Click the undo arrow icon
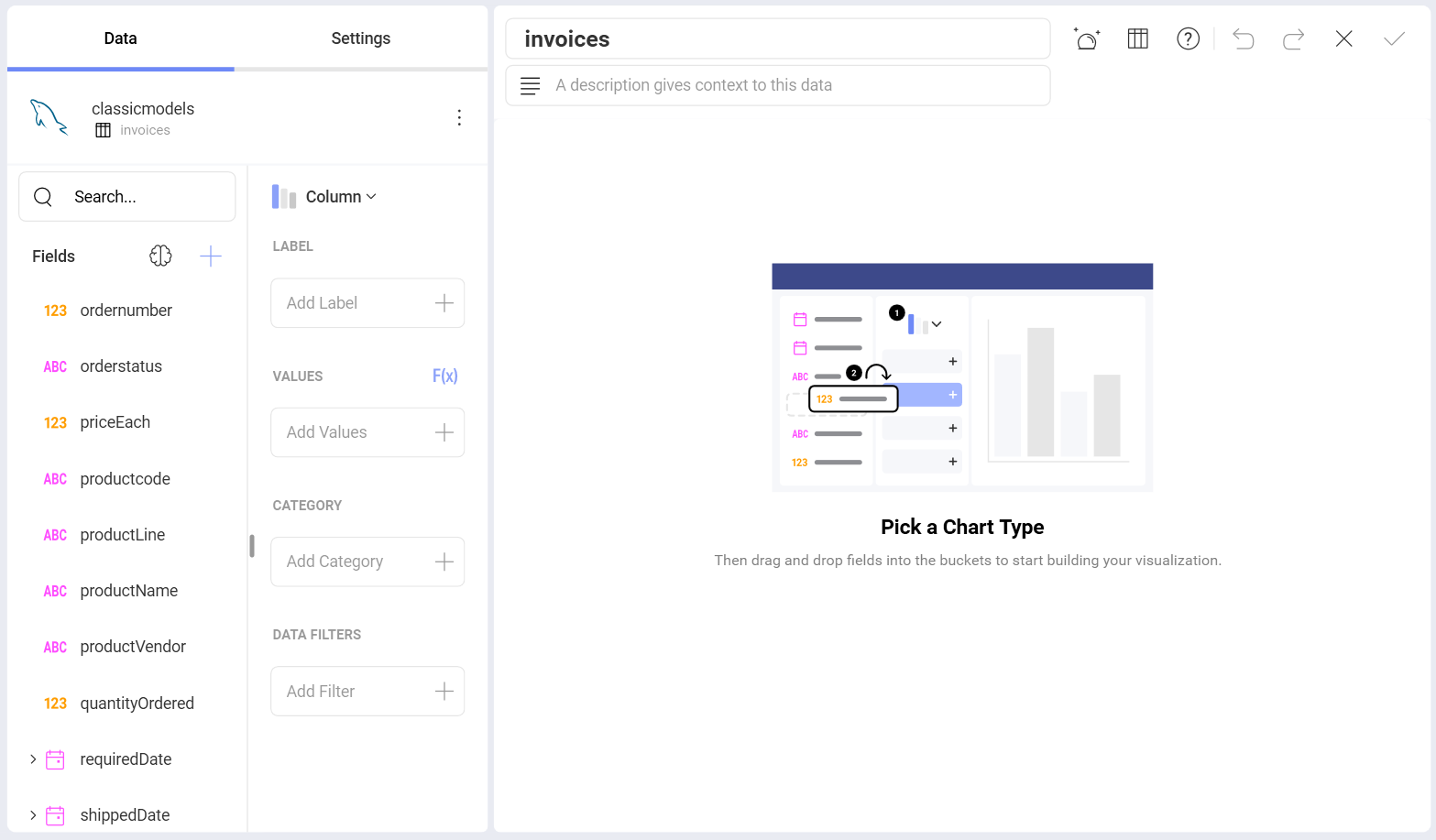Viewport: 1436px width, 840px height. coord(1244,38)
